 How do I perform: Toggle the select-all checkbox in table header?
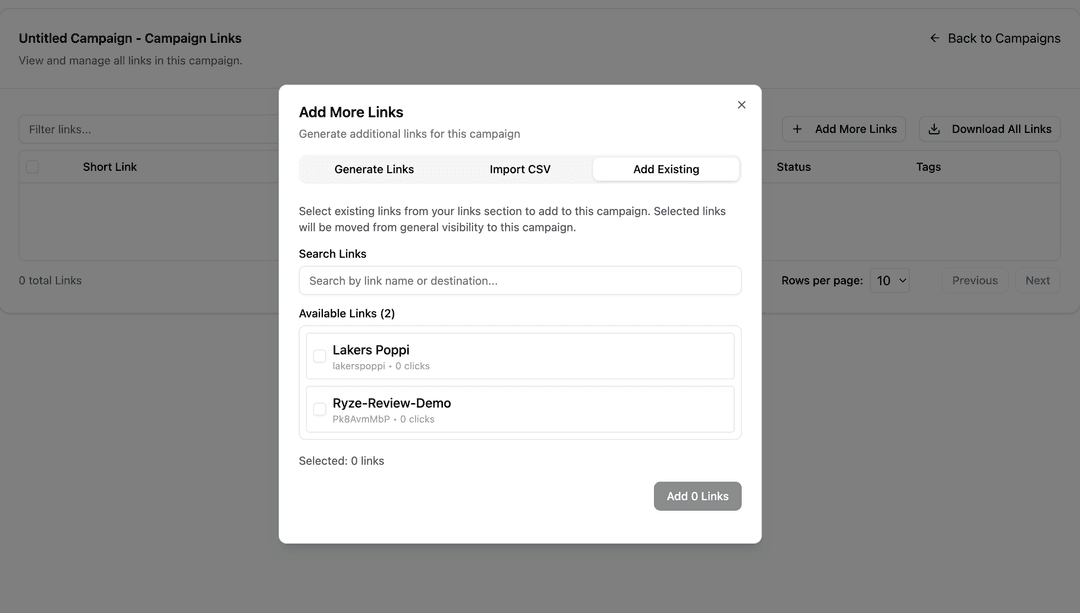[32, 167]
